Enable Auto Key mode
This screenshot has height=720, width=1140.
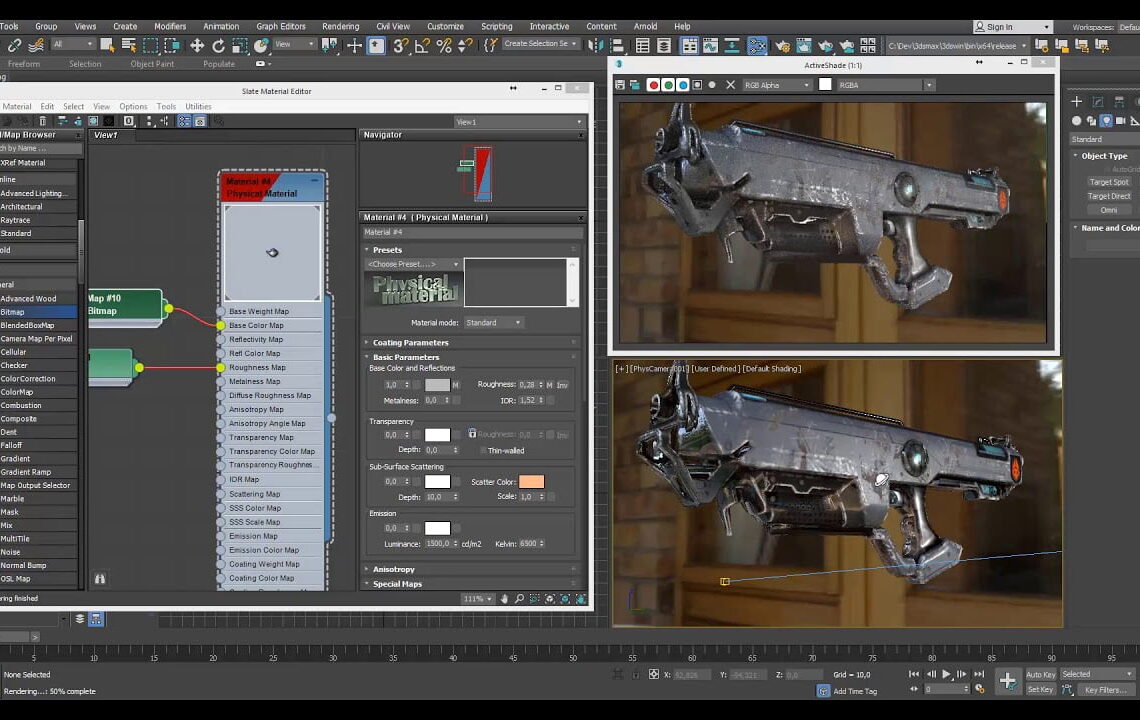(1041, 674)
